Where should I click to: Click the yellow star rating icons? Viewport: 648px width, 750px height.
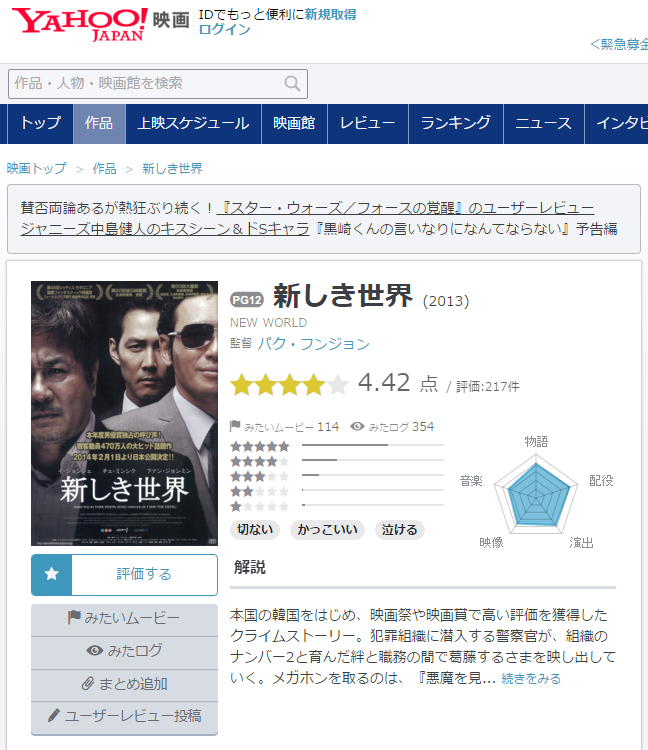coord(289,384)
